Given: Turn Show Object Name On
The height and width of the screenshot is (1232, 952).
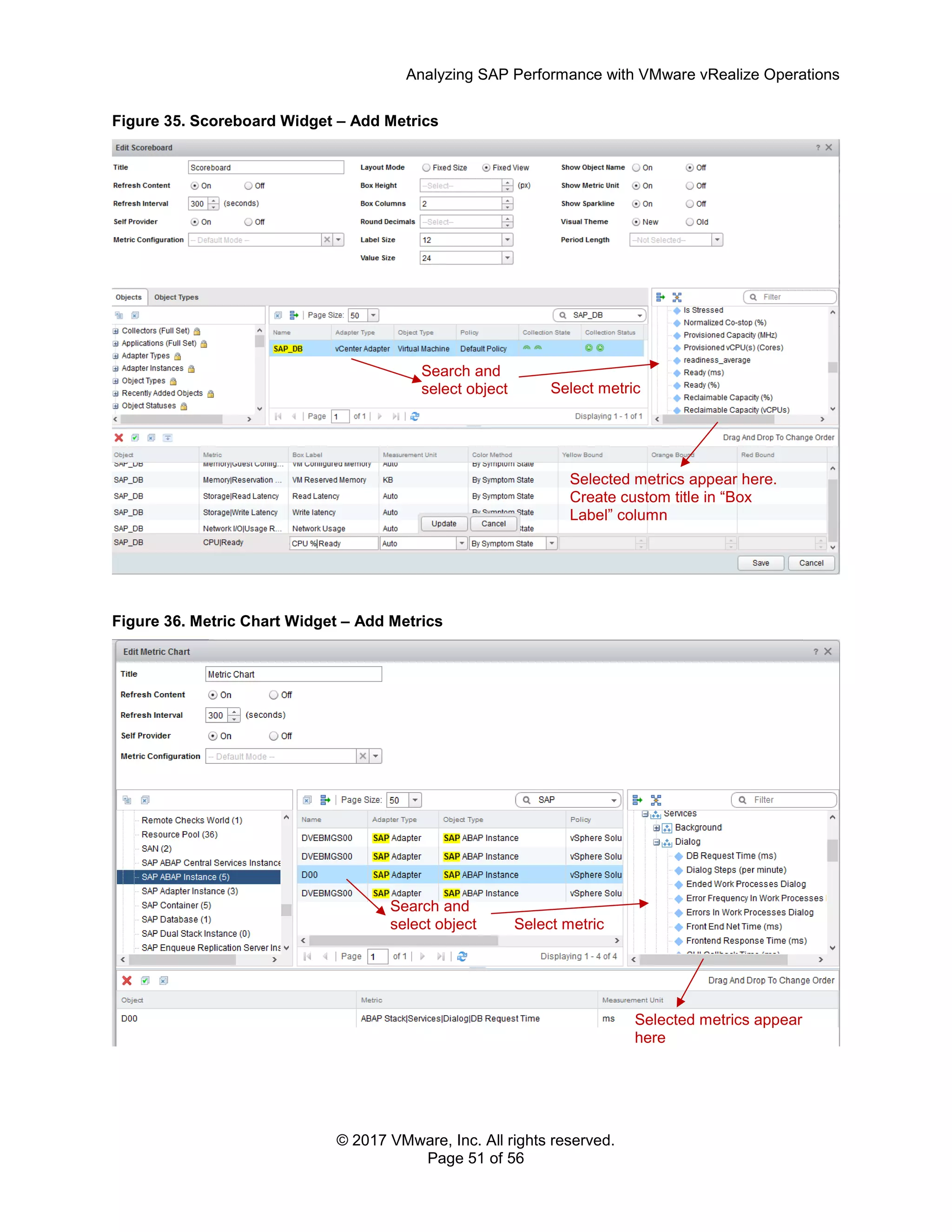Looking at the screenshot, I should tap(636, 167).
